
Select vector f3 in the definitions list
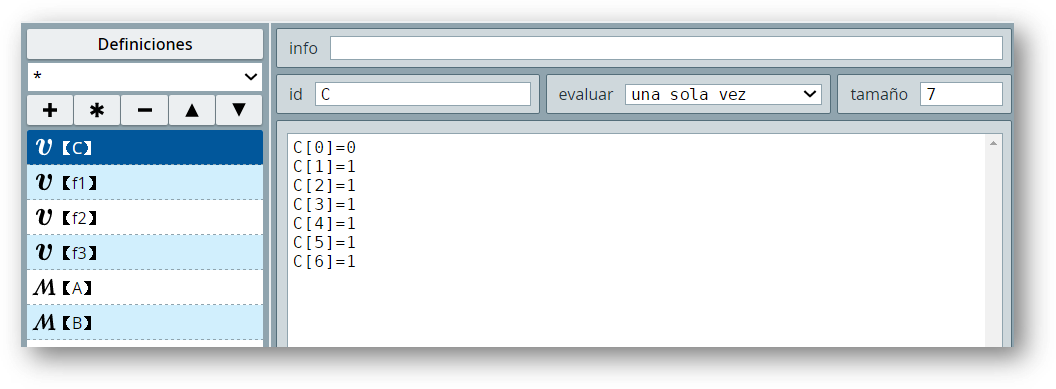pos(145,252)
